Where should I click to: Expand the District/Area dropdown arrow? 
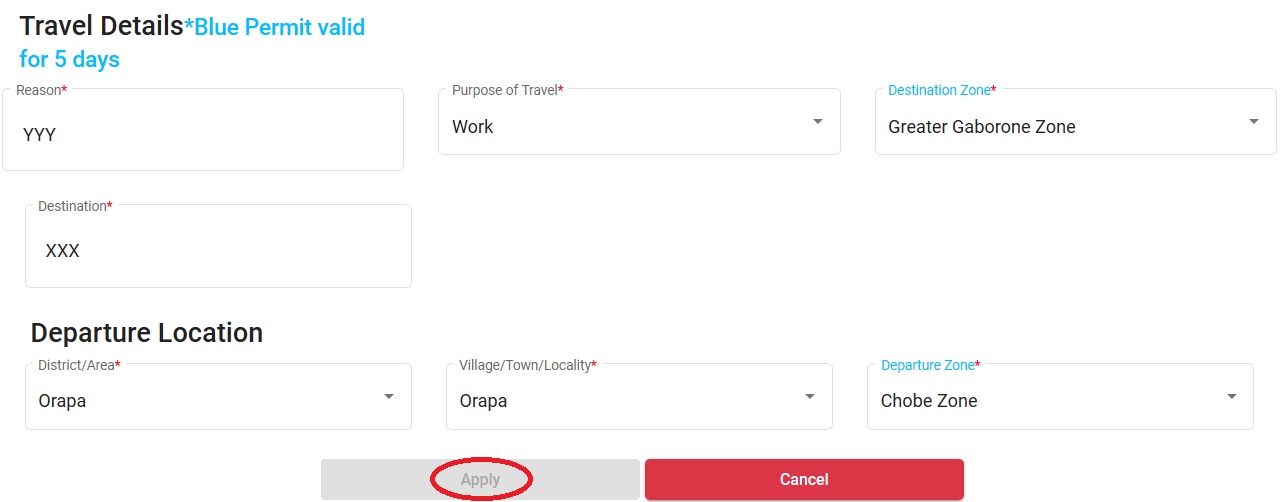coord(388,396)
